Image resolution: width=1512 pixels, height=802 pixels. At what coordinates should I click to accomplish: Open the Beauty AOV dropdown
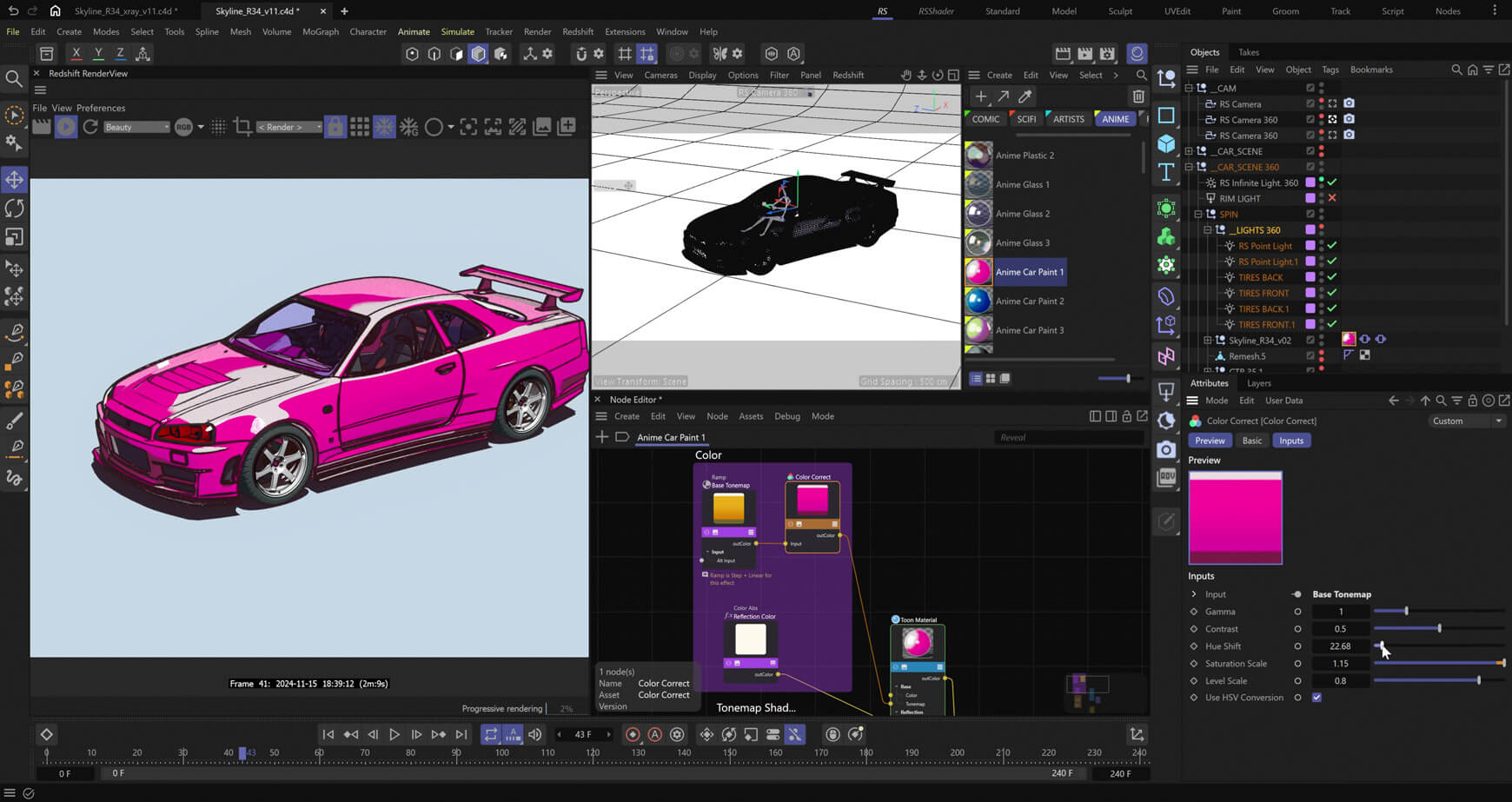click(136, 127)
